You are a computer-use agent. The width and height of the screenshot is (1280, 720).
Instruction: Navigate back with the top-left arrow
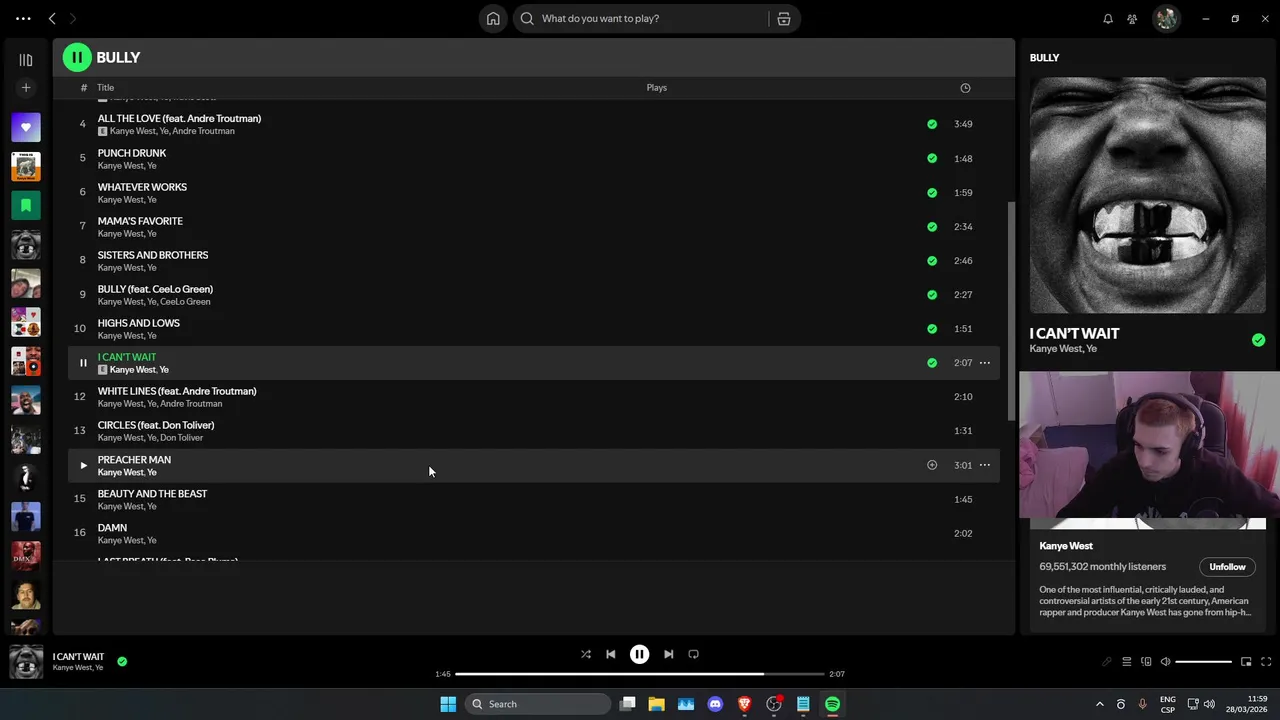pyautogui.click(x=52, y=18)
